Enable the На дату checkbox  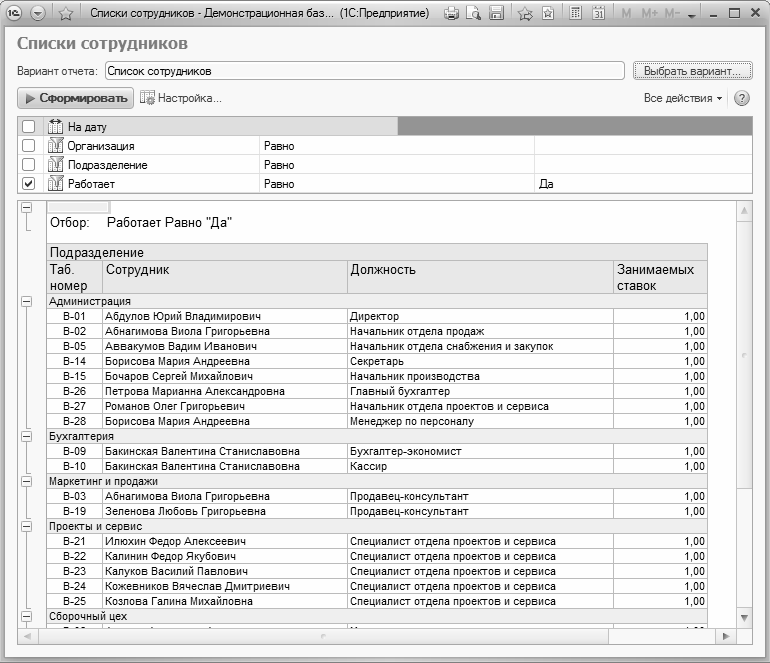pyautogui.click(x=28, y=127)
